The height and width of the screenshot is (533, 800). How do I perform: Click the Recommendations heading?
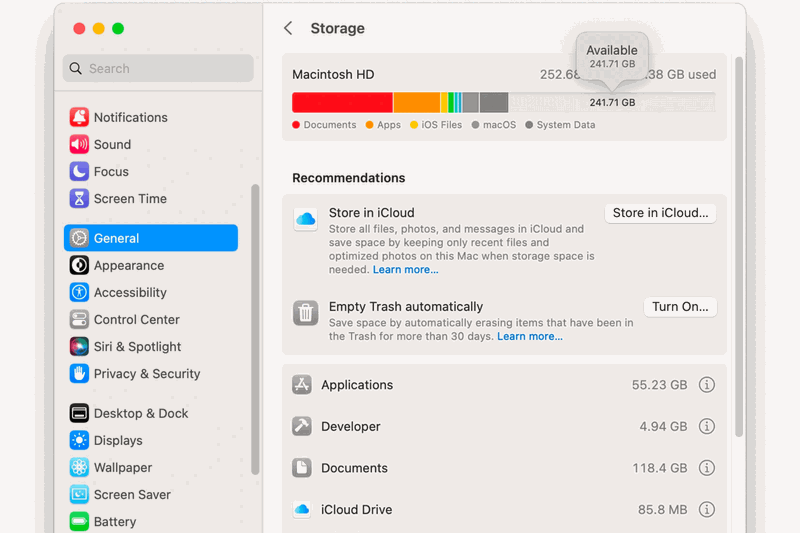(x=348, y=178)
